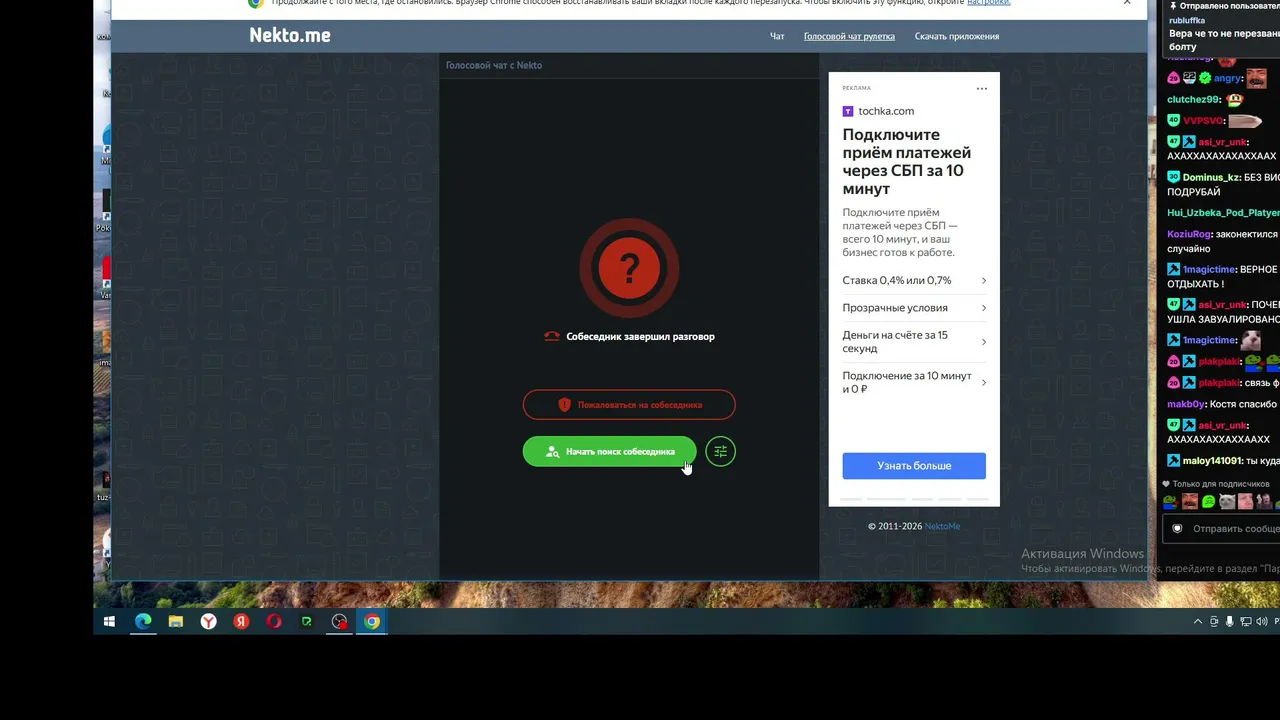
Task: Click the rubluffka pinned message username
Action: [1187, 20]
